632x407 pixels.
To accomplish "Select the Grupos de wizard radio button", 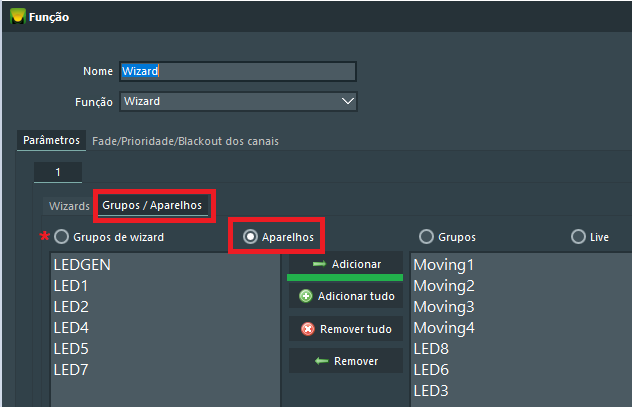I will pos(61,237).
